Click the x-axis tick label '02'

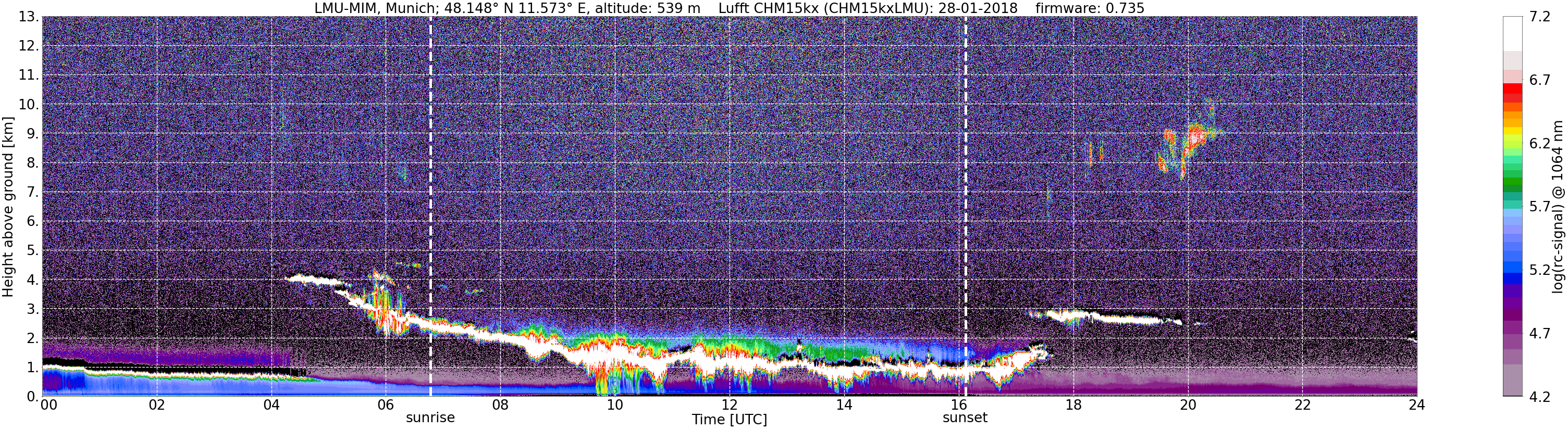(156, 405)
